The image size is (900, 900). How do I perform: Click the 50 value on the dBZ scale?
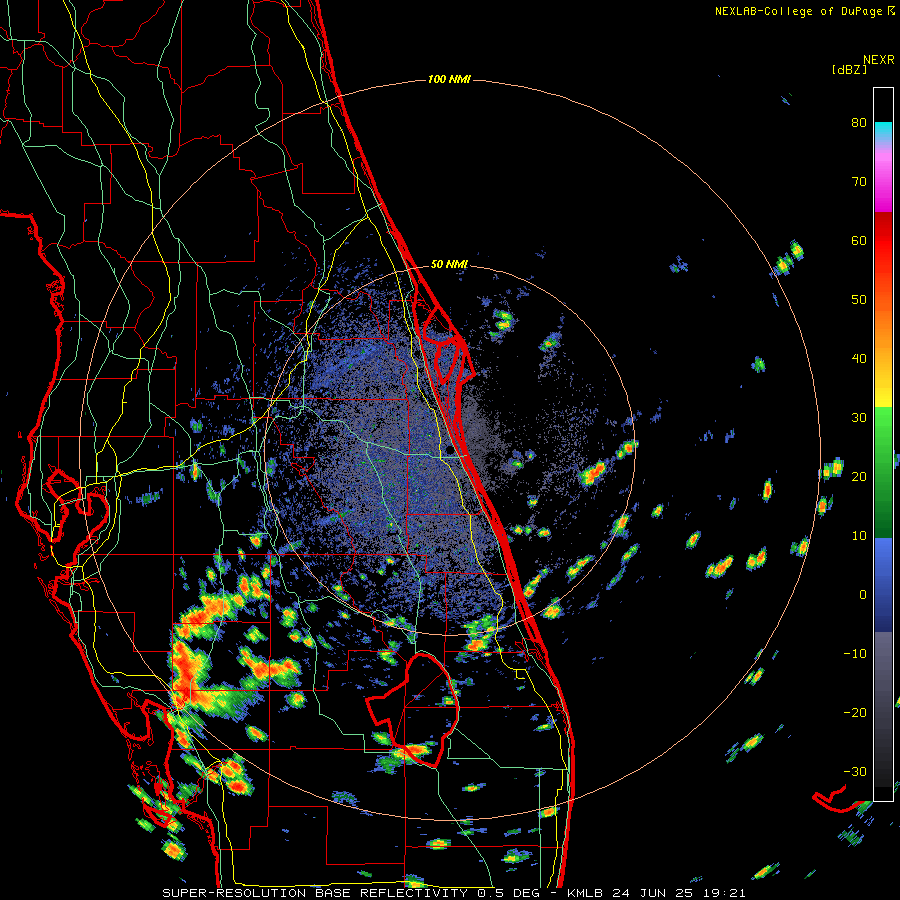coord(859,300)
